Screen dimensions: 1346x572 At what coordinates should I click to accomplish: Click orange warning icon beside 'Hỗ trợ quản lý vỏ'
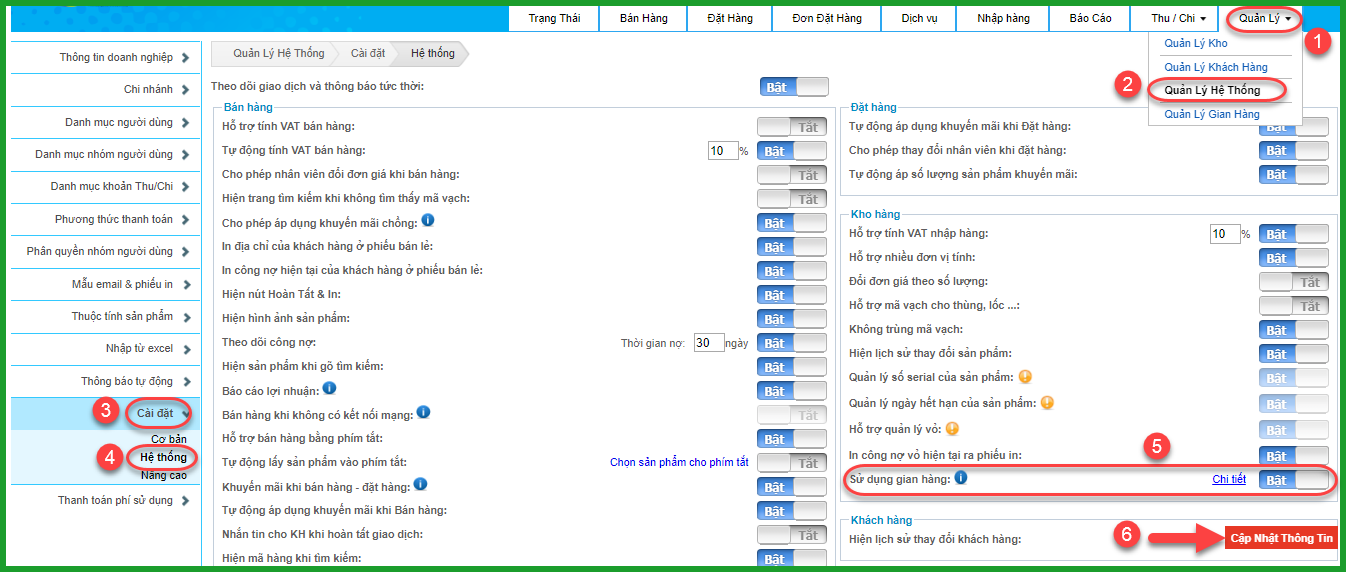[952, 429]
